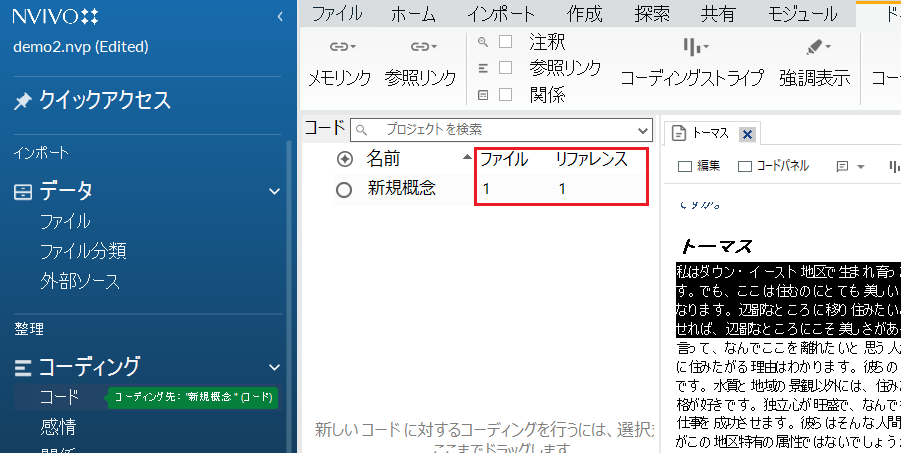This screenshot has width=901, height=453.
Task: Open the 作成 ribbon tab
Action: [584, 13]
